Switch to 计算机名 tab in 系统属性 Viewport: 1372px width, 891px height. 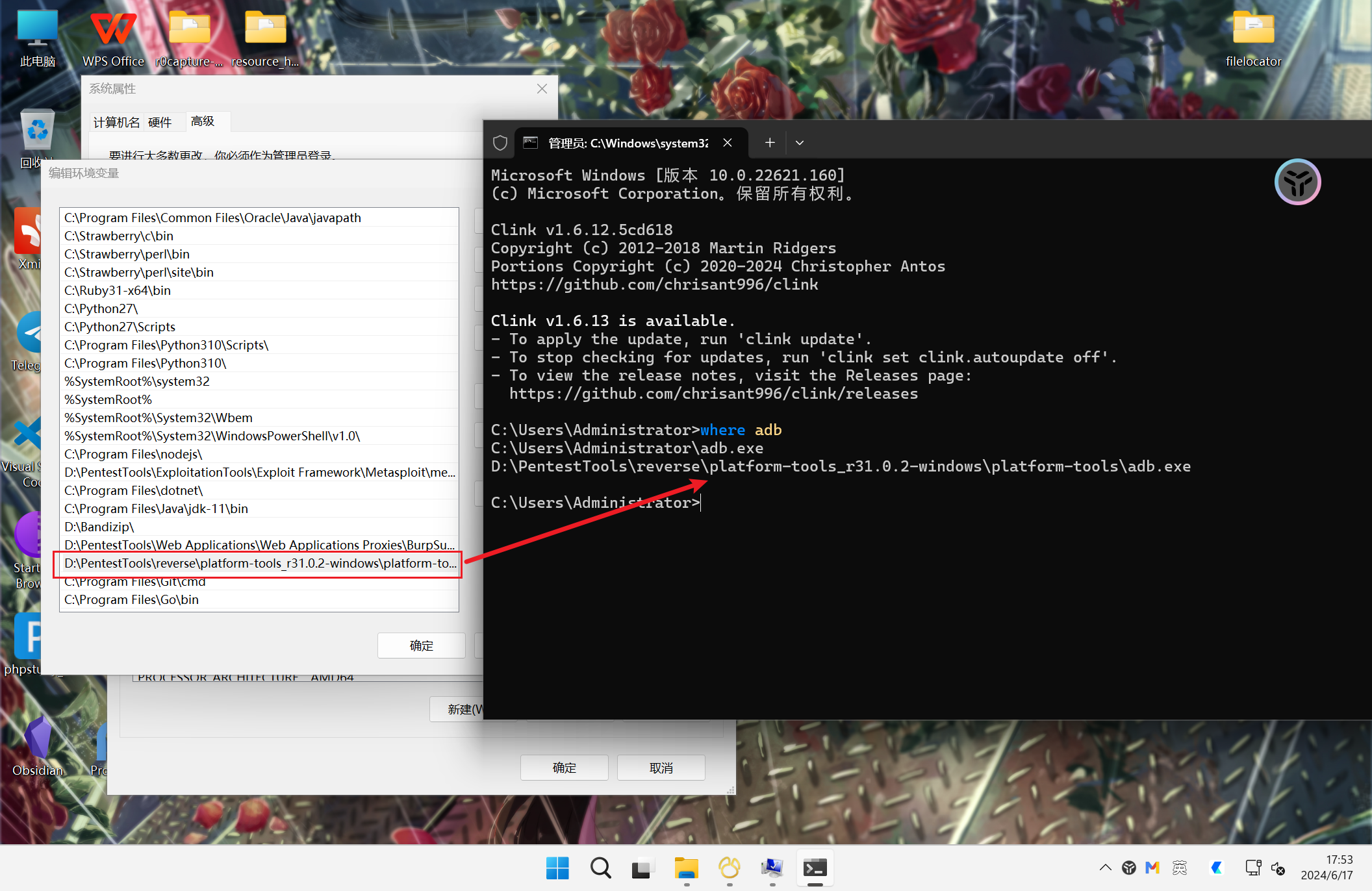(116, 122)
